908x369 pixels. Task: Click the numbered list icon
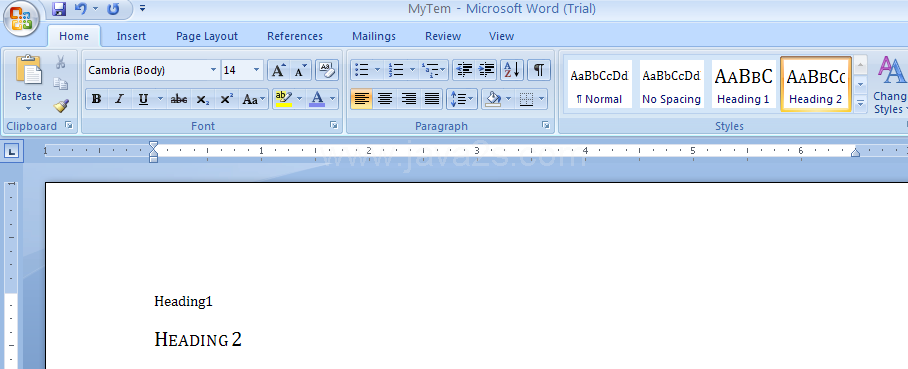pyautogui.click(x=397, y=70)
